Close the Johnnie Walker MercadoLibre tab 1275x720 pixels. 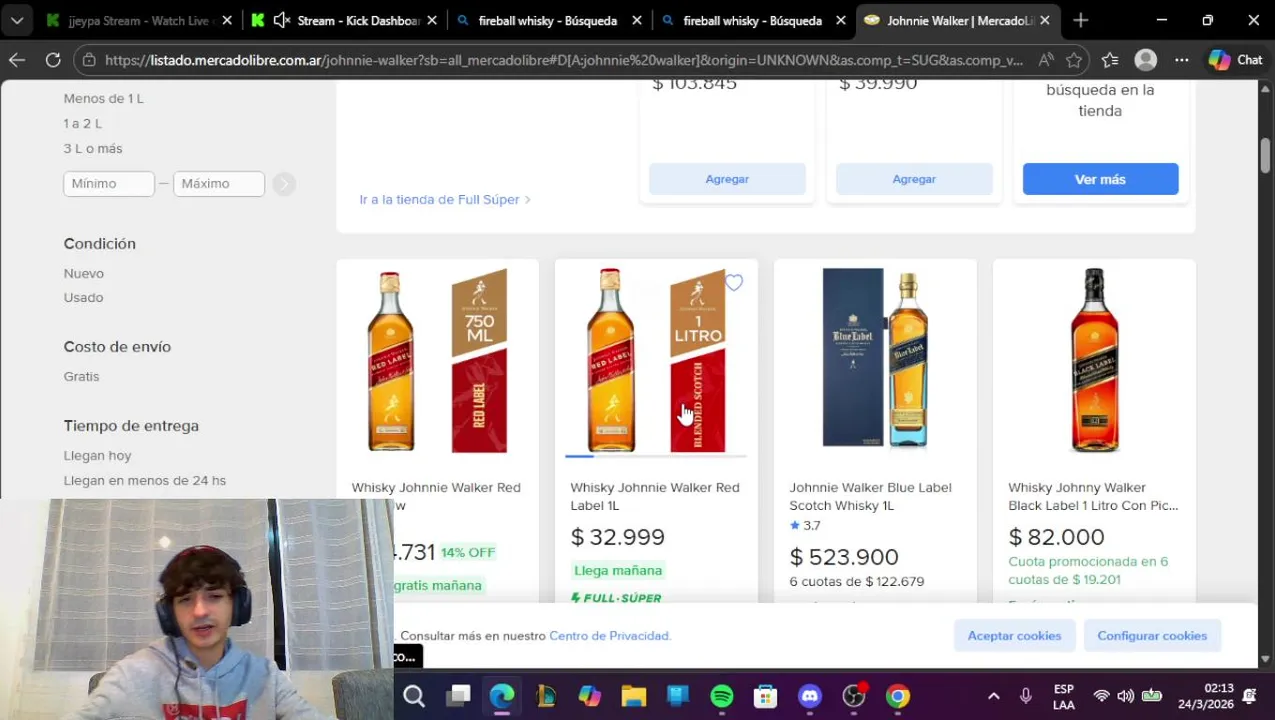point(1045,20)
